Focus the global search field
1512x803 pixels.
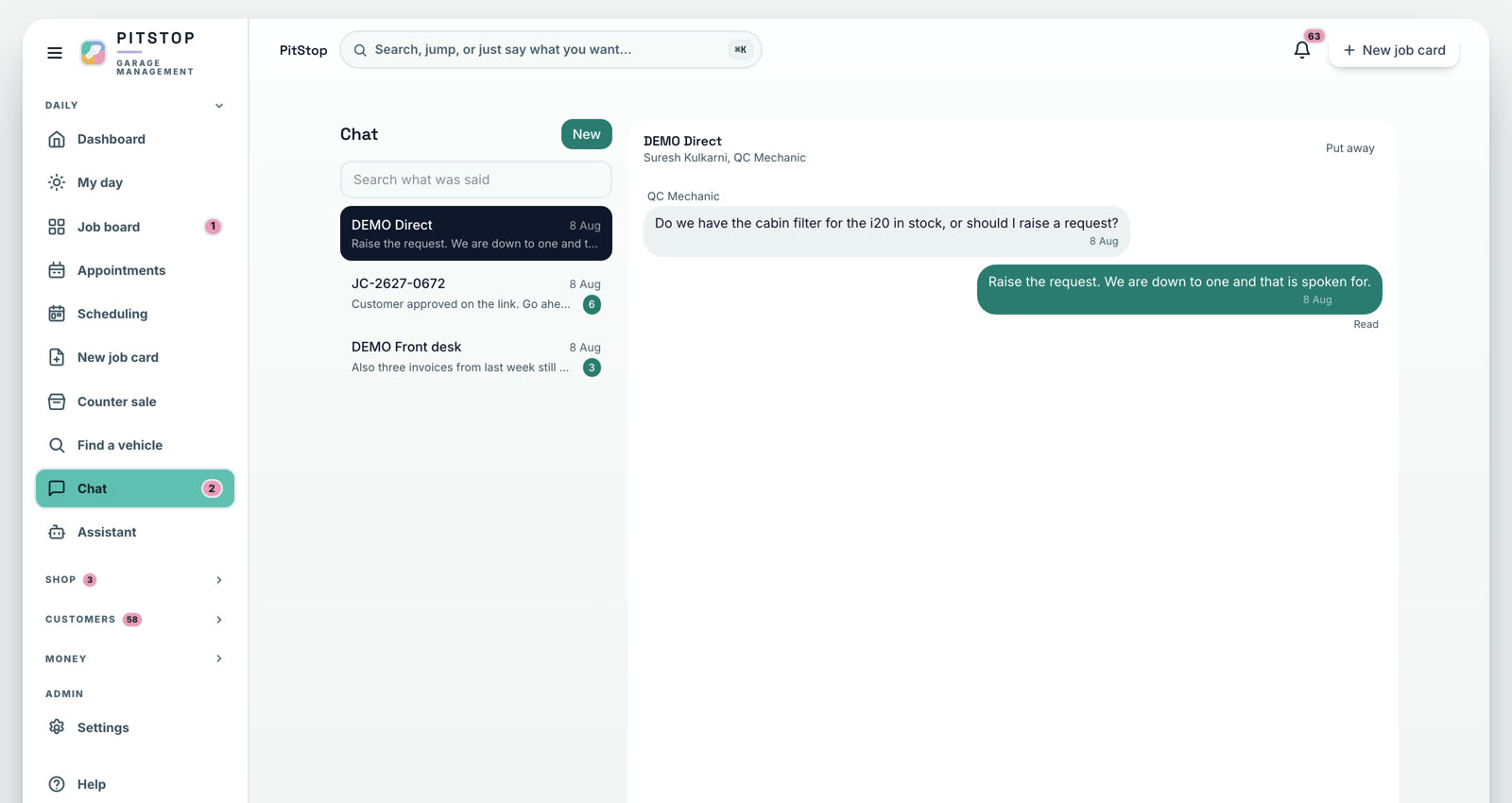click(x=551, y=50)
